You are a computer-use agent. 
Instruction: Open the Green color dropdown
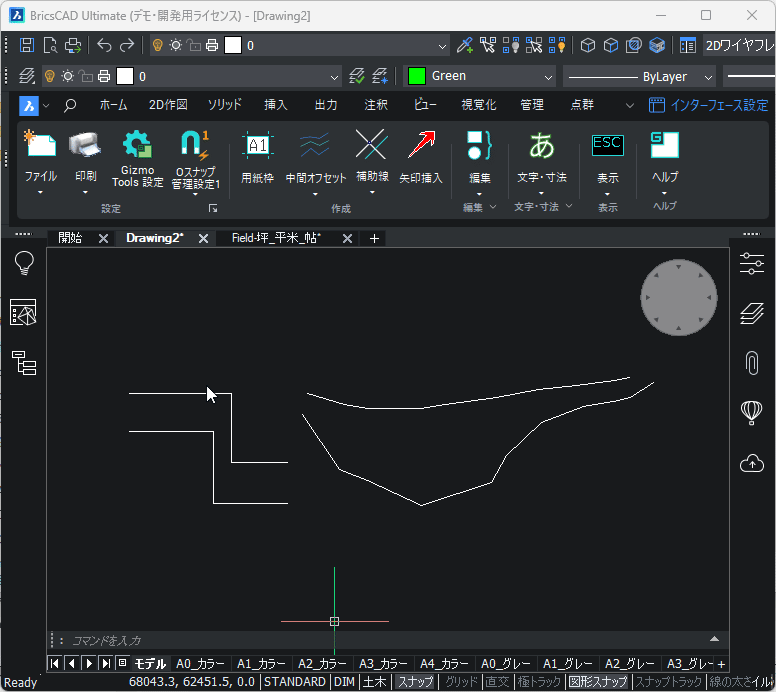(x=548, y=76)
